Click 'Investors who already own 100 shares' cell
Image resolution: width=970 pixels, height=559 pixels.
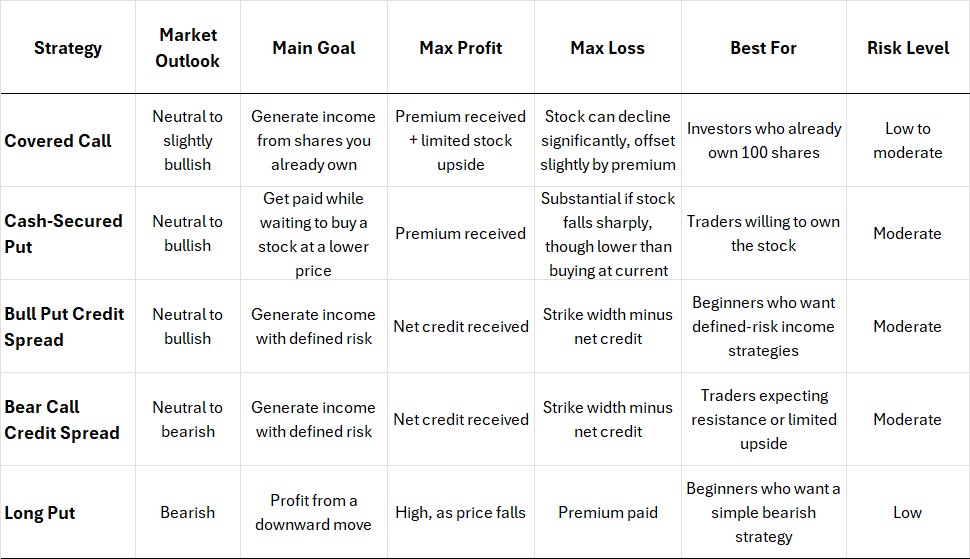point(764,141)
